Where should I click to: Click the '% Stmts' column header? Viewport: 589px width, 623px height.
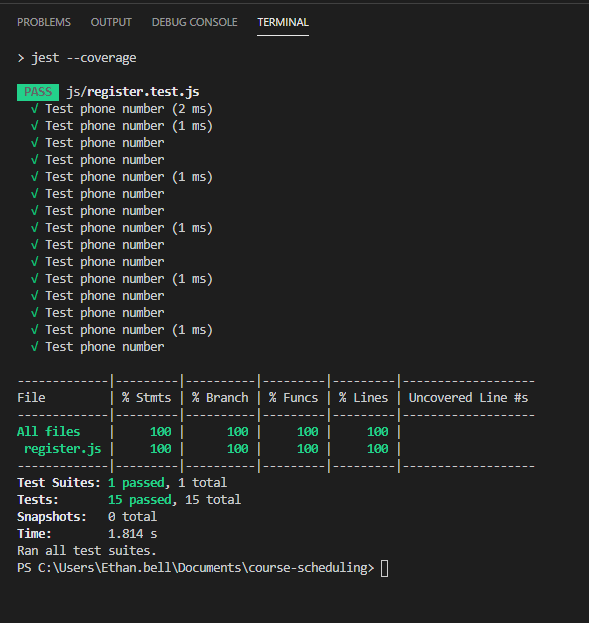146,398
